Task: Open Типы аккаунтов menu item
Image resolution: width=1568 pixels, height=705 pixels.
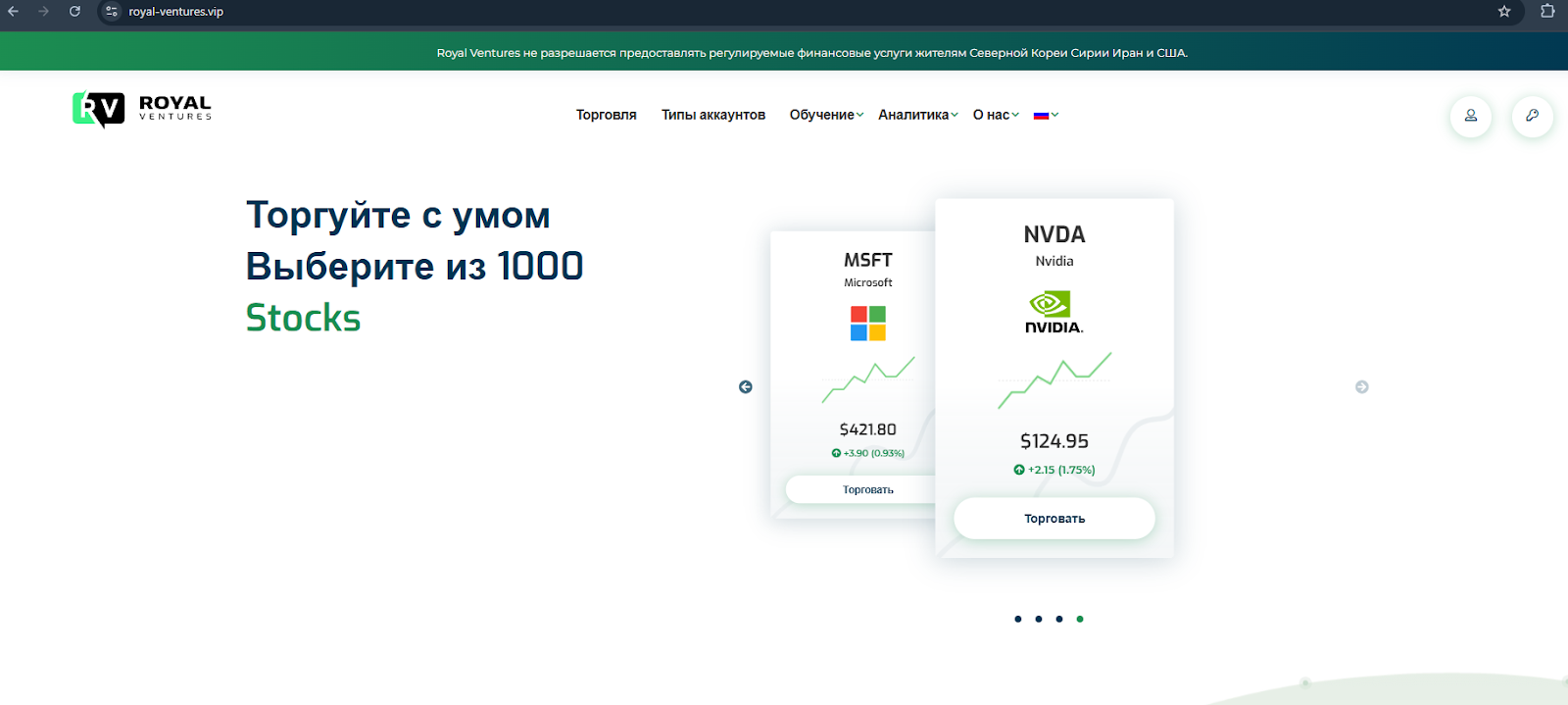Action: 713,115
